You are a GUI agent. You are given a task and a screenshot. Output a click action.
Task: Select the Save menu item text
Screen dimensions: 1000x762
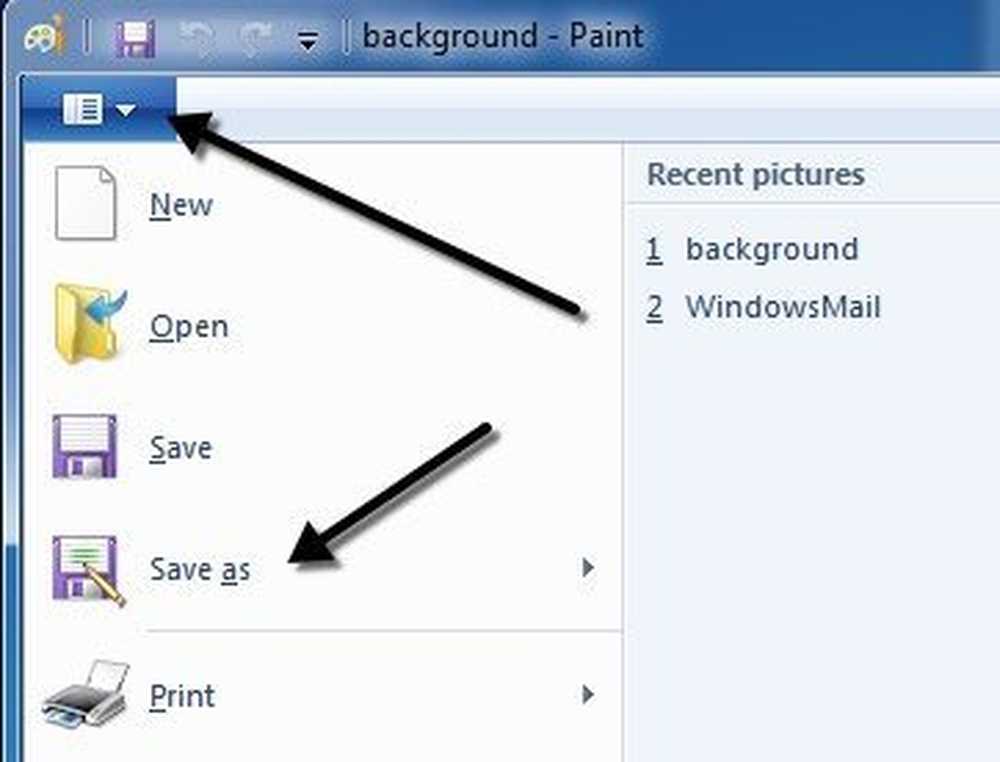coord(180,448)
